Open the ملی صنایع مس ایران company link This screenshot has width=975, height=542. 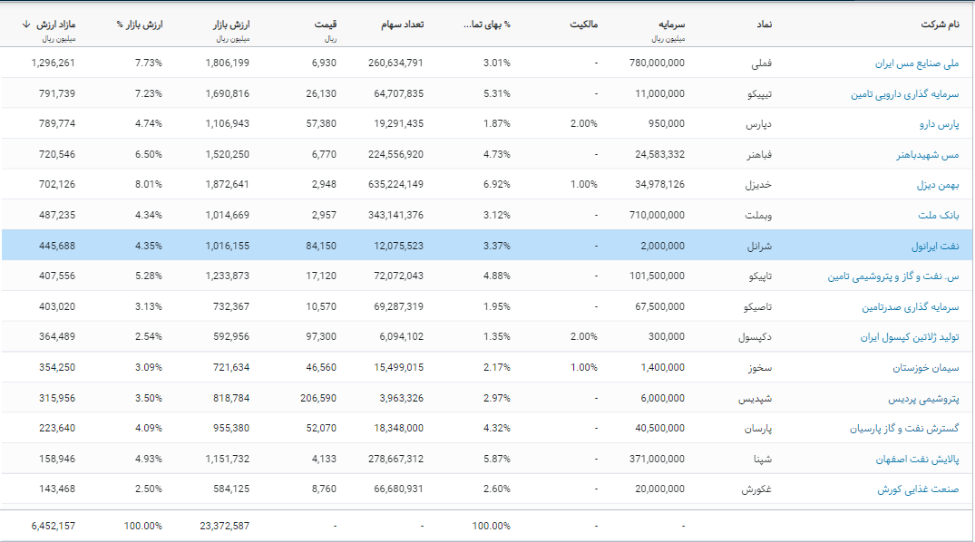pos(916,63)
